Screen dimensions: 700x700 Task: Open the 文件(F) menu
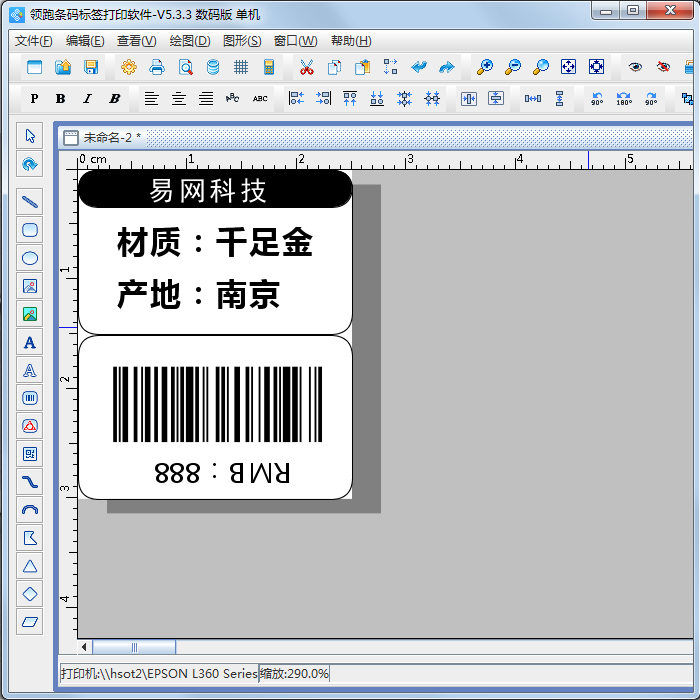pos(33,41)
